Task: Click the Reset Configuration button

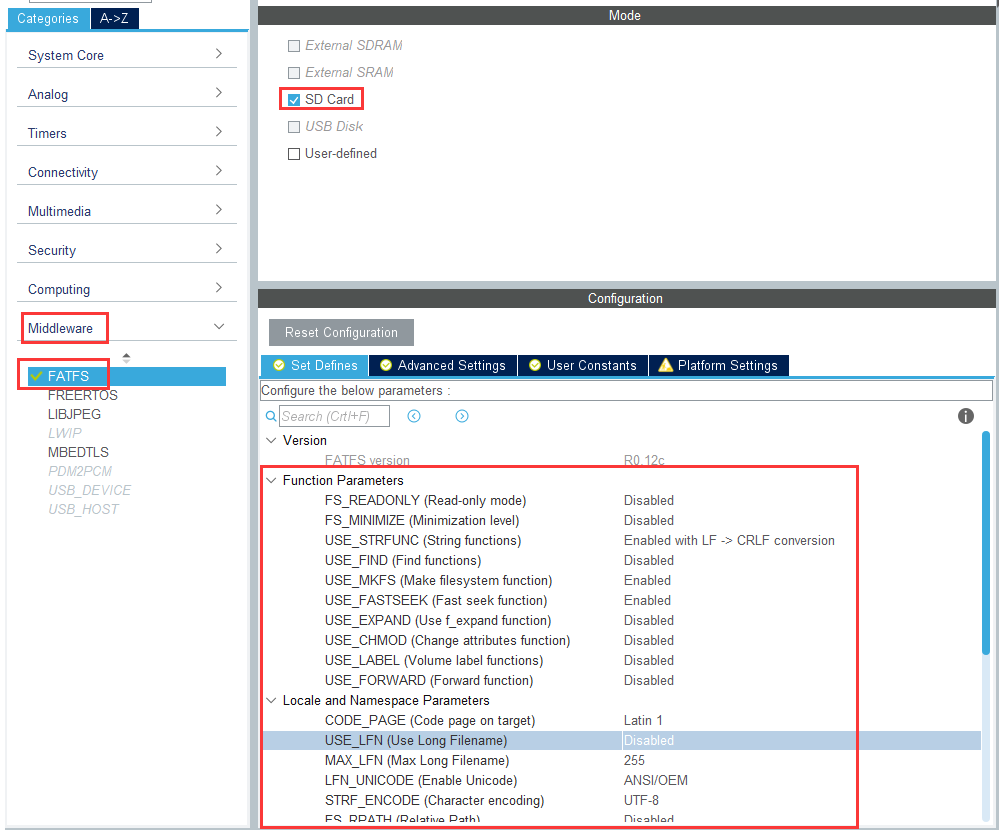Action: (x=341, y=332)
